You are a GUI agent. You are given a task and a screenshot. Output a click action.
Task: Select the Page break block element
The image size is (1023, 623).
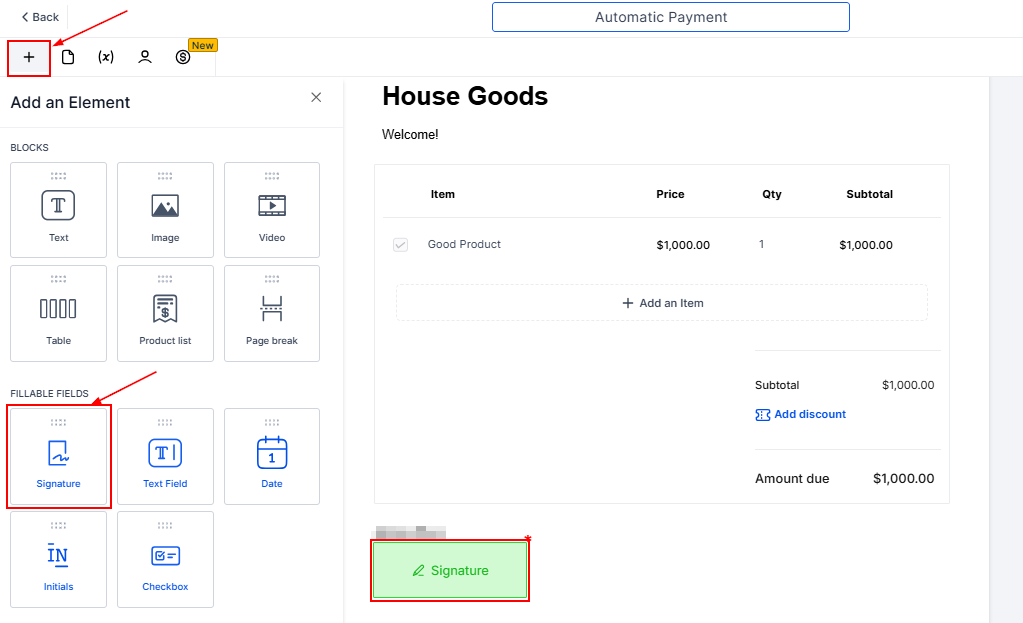point(272,313)
